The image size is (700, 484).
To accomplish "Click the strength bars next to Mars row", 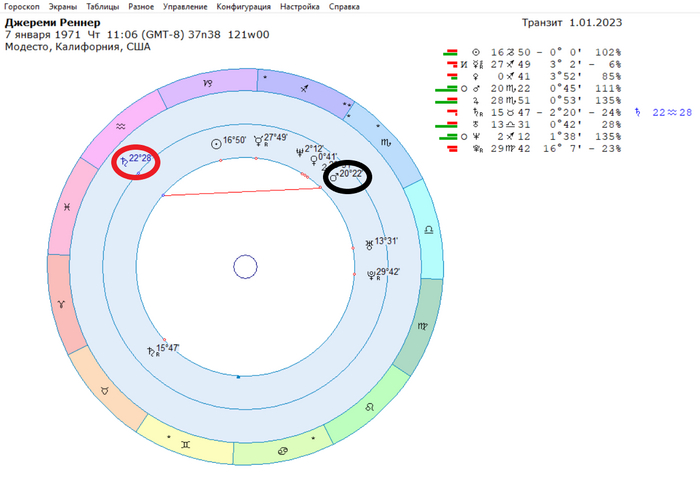I will click(446, 89).
